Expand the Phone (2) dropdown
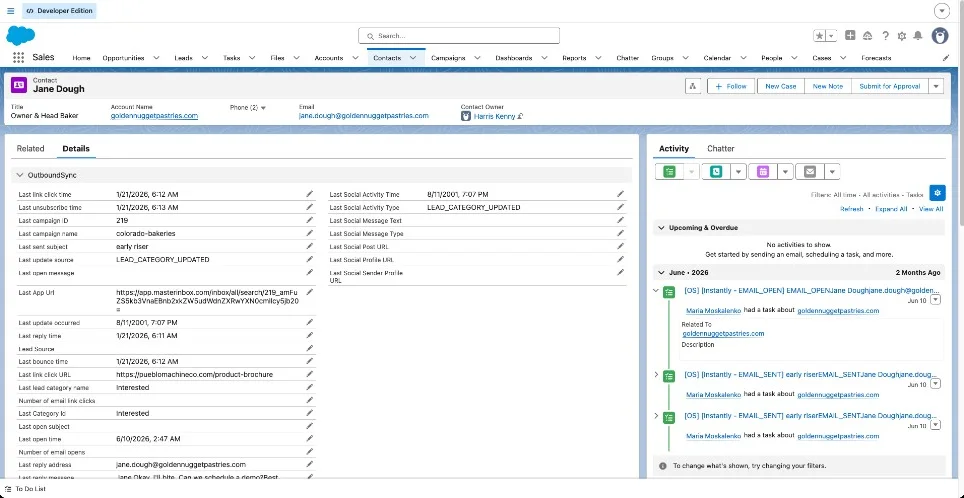The height and width of the screenshot is (498, 964). point(248,108)
